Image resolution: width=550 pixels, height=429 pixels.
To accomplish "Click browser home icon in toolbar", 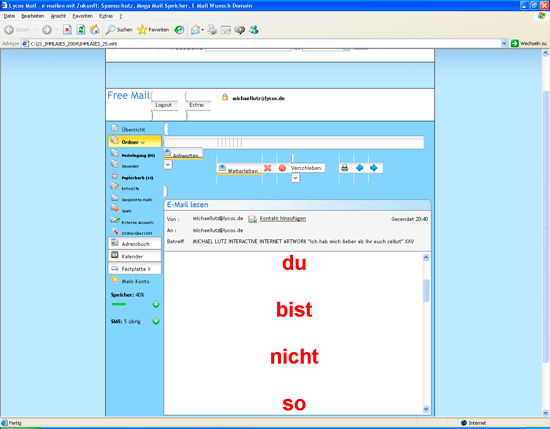I will point(95,30).
